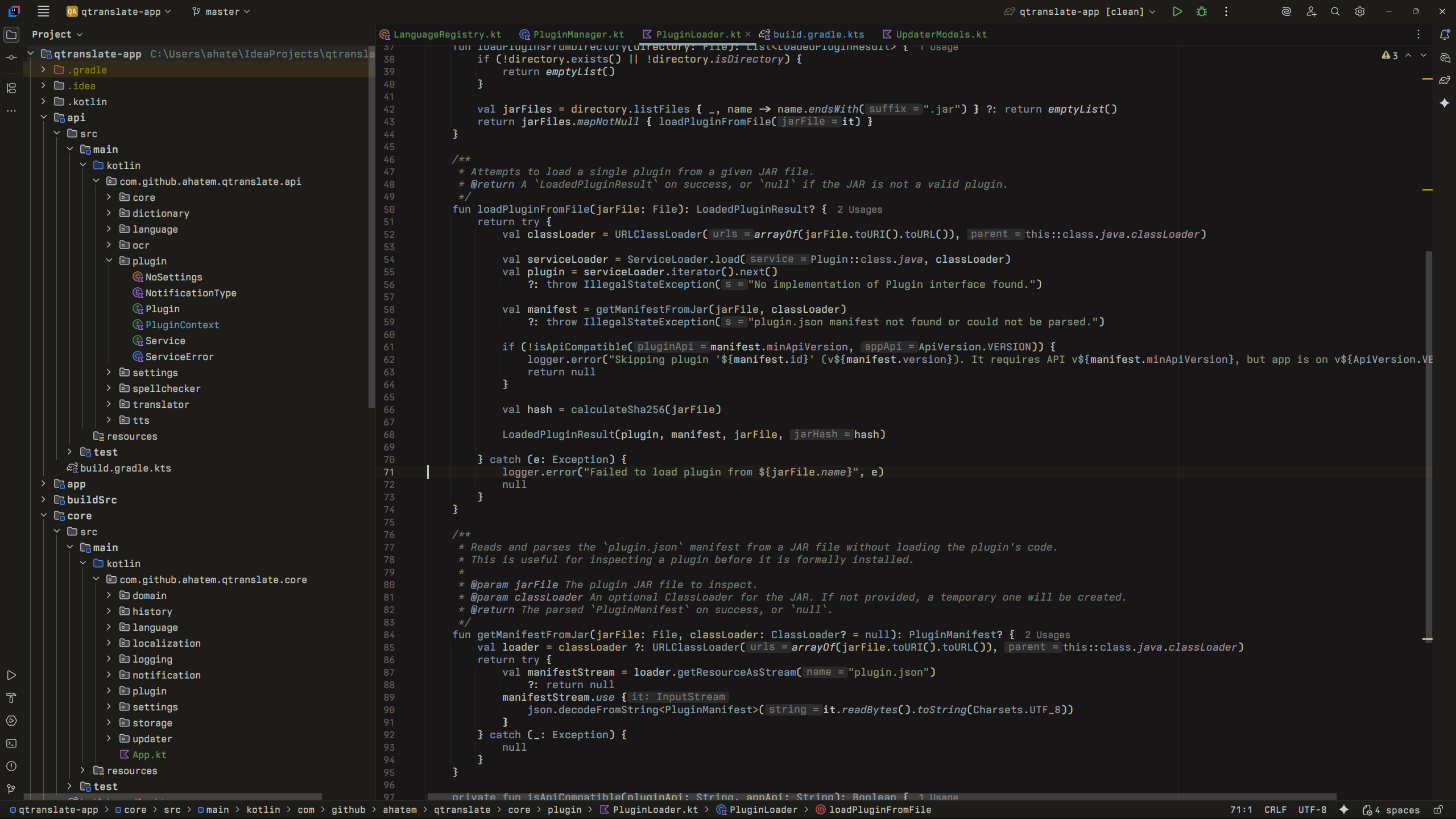
Task: Select NotificationType in project tree
Action: pyautogui.click(x=191, y=293)
